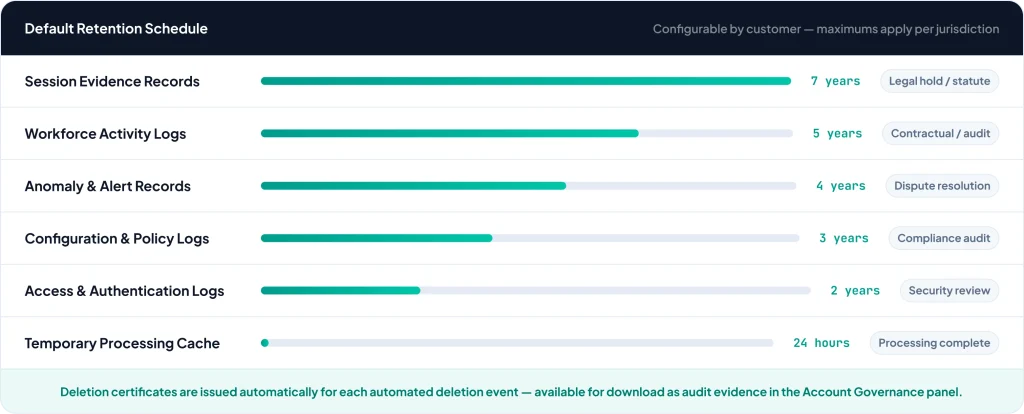The width and height of the screenshot is (1024, 414).
Task: Click the 24 hours retention value
Action: click(821, 343)
